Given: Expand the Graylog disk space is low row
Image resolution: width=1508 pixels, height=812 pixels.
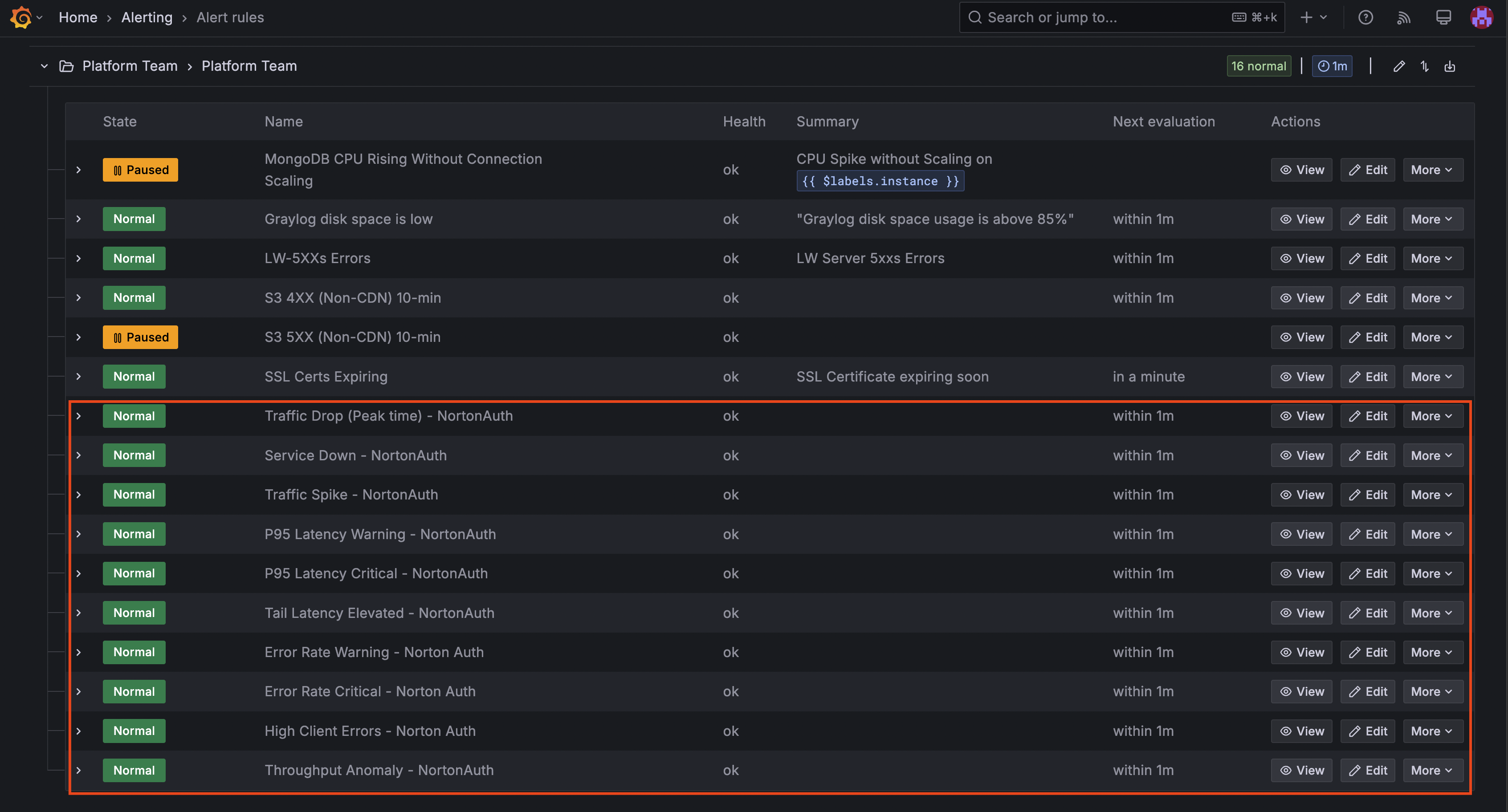Looking at the screenshot, I should point(78,219).
